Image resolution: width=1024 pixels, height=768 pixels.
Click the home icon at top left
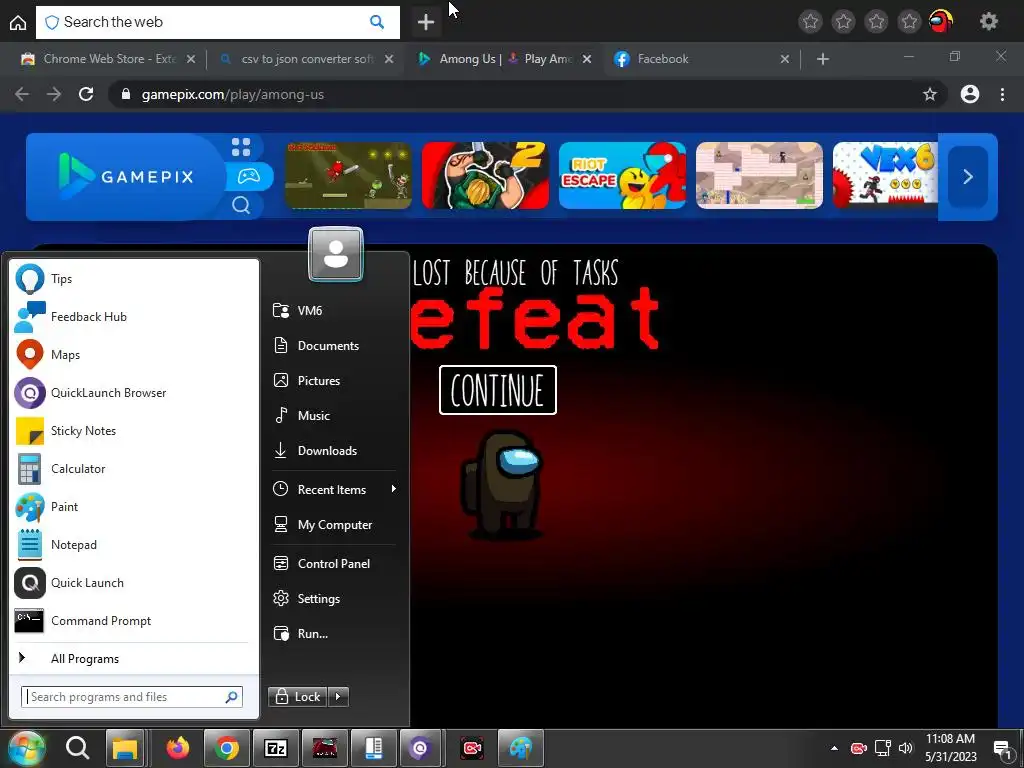click(18, 22)
